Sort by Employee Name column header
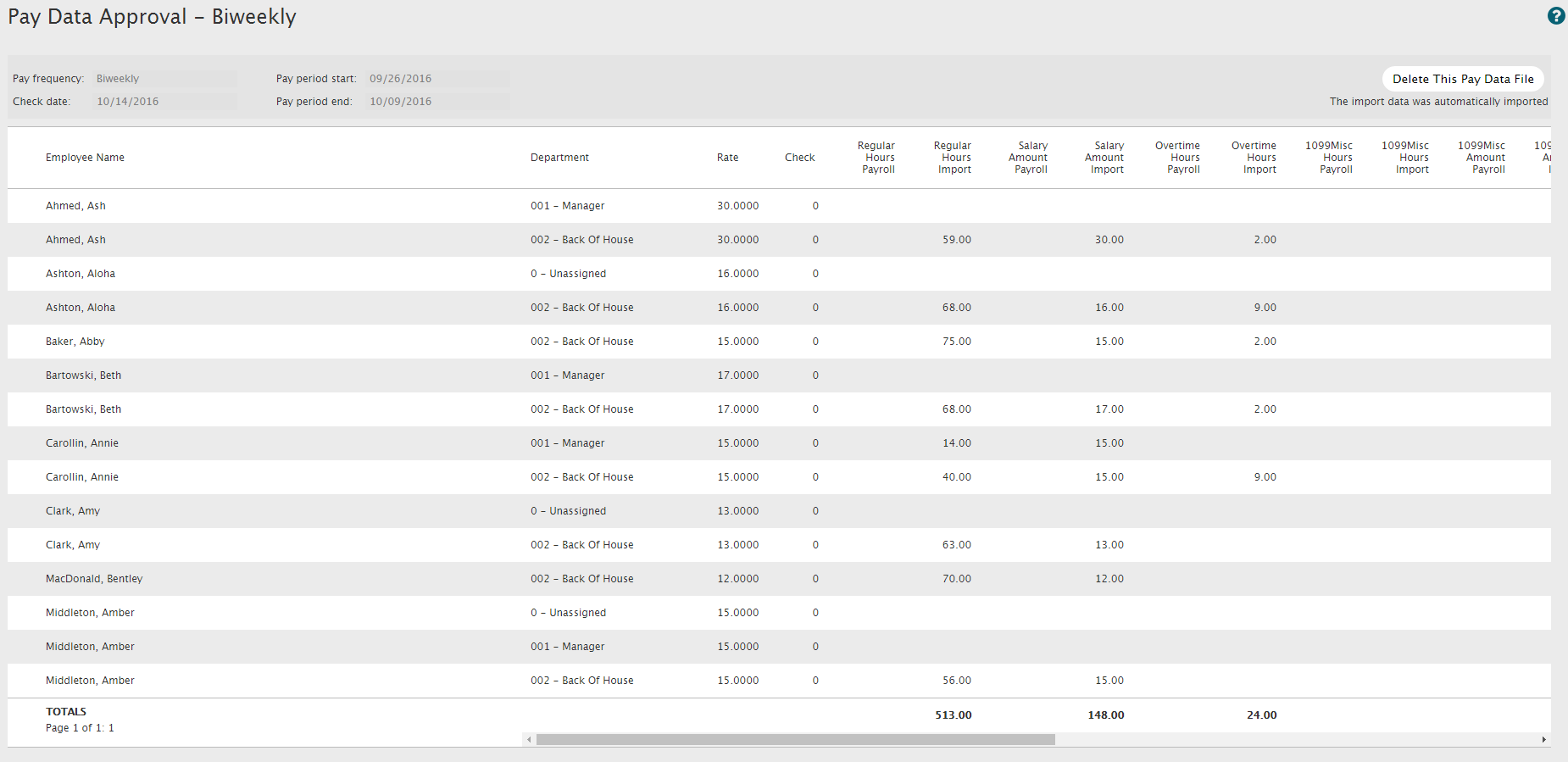 pyautogui.click(x=85, y=158)
